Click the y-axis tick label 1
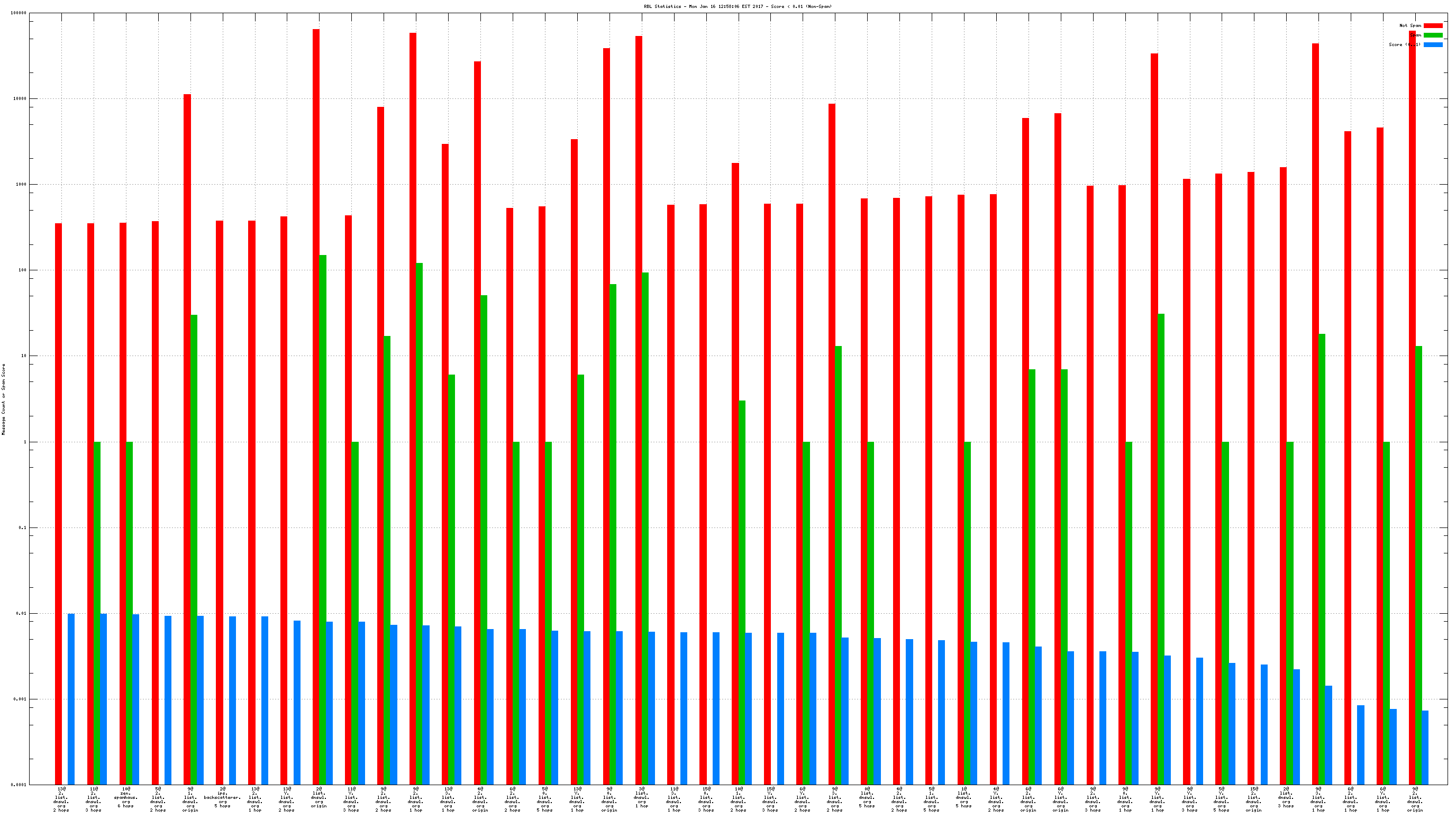The image size is (1456, 819). [x=24, y=442]
